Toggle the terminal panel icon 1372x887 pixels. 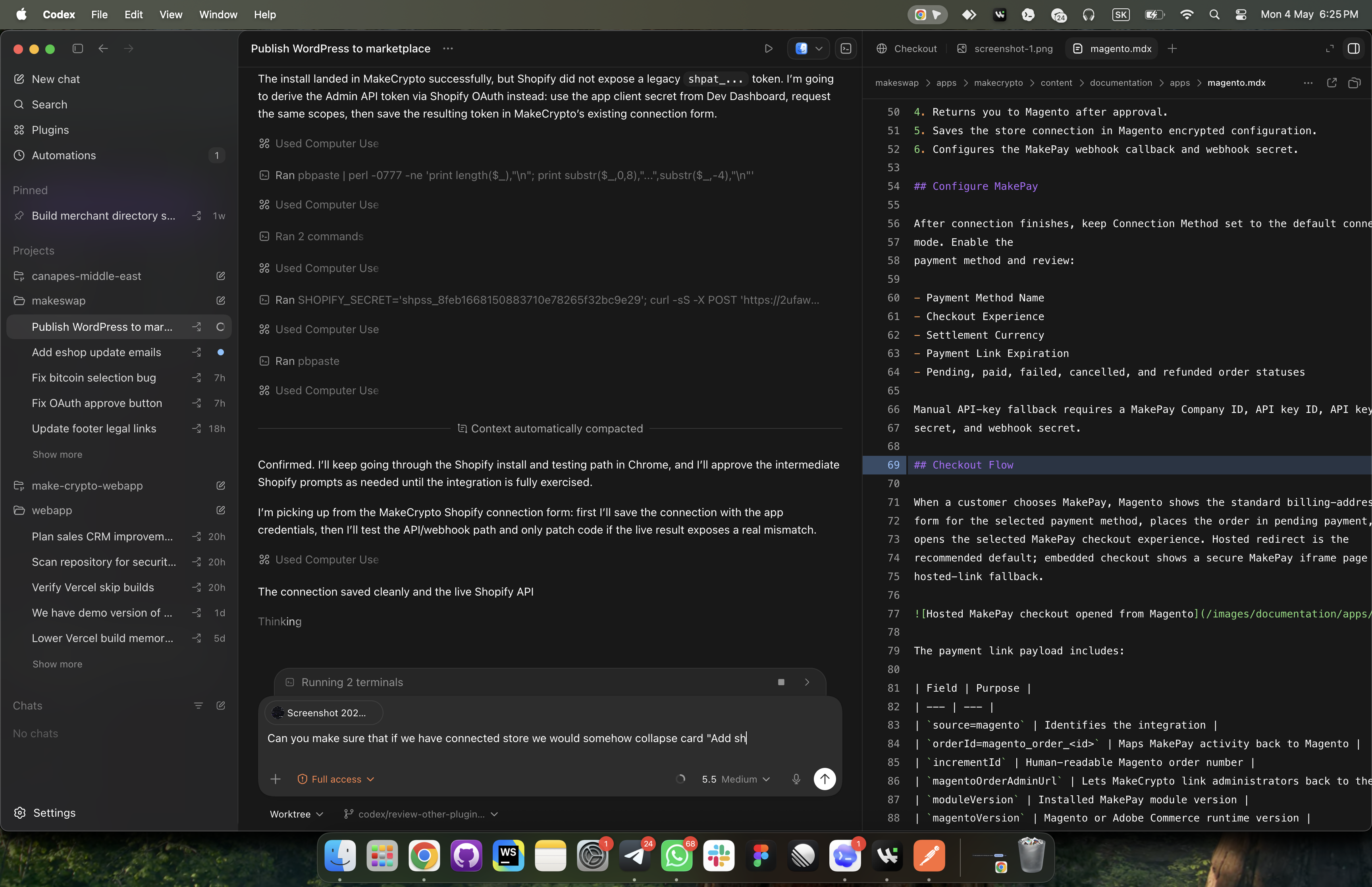[846, 48]
